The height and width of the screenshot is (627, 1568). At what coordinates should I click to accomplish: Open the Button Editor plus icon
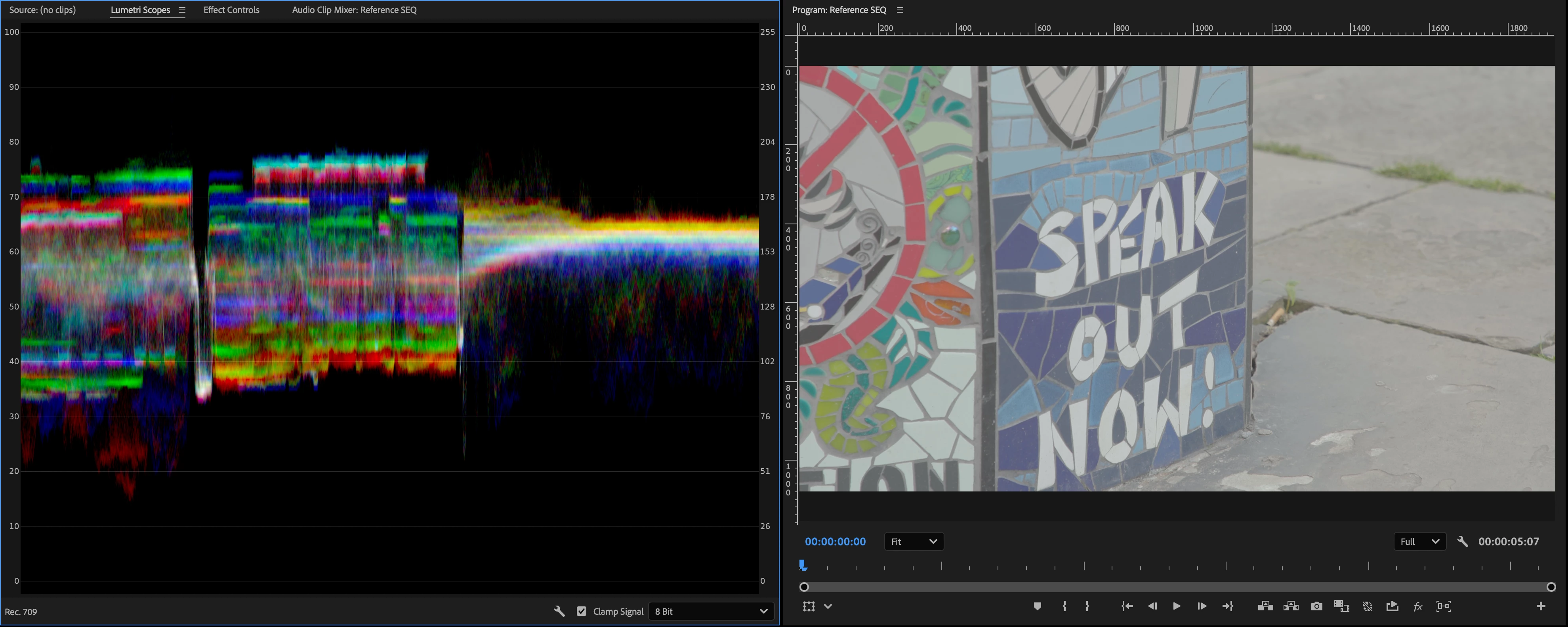(1541, 606)
